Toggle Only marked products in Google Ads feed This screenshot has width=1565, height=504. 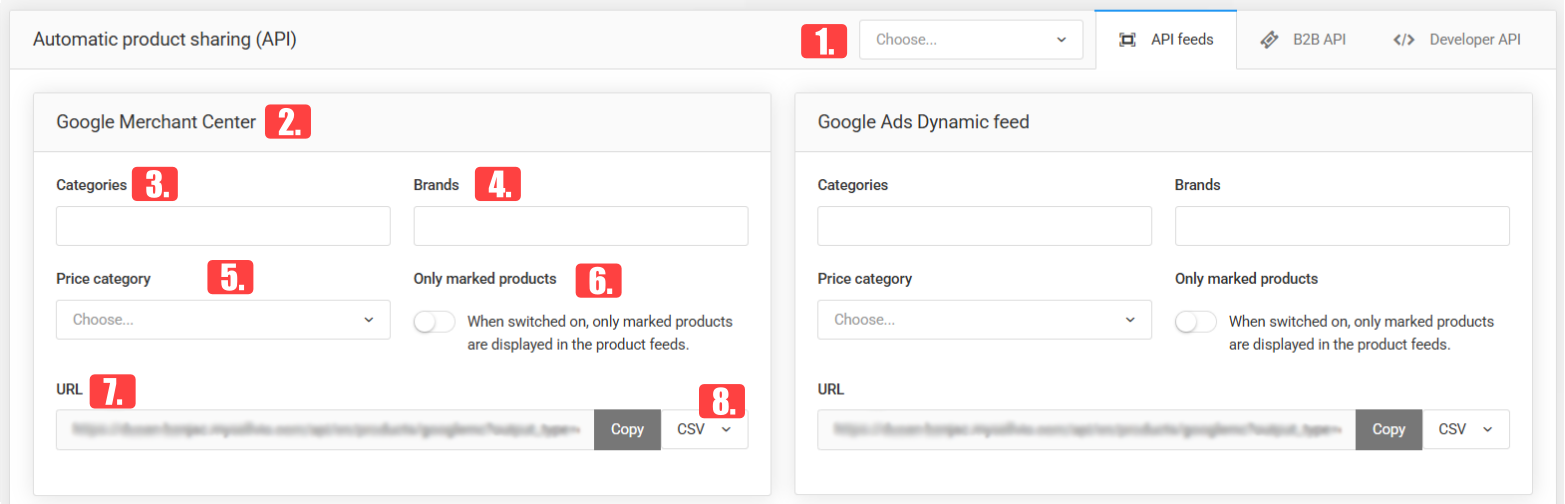[x=1196, y=322]
